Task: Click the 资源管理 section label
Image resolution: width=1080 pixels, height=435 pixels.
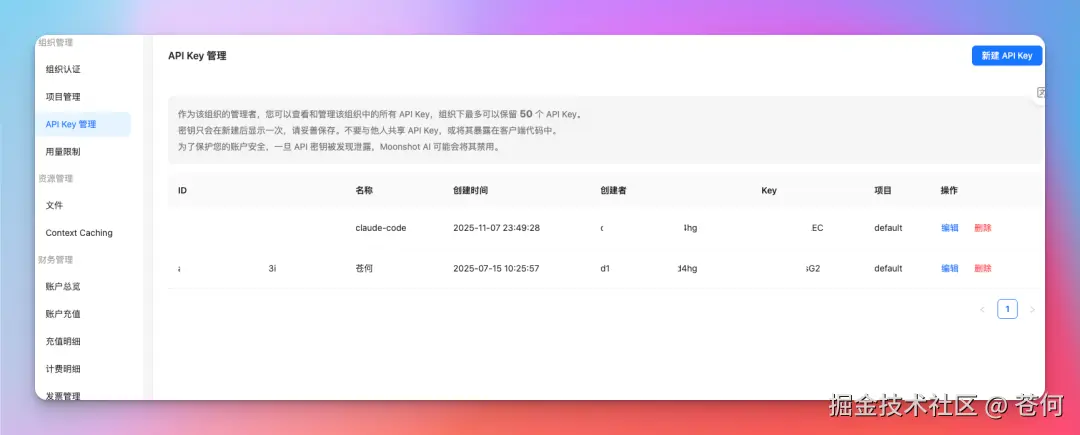Action: [x=56, y=178]
